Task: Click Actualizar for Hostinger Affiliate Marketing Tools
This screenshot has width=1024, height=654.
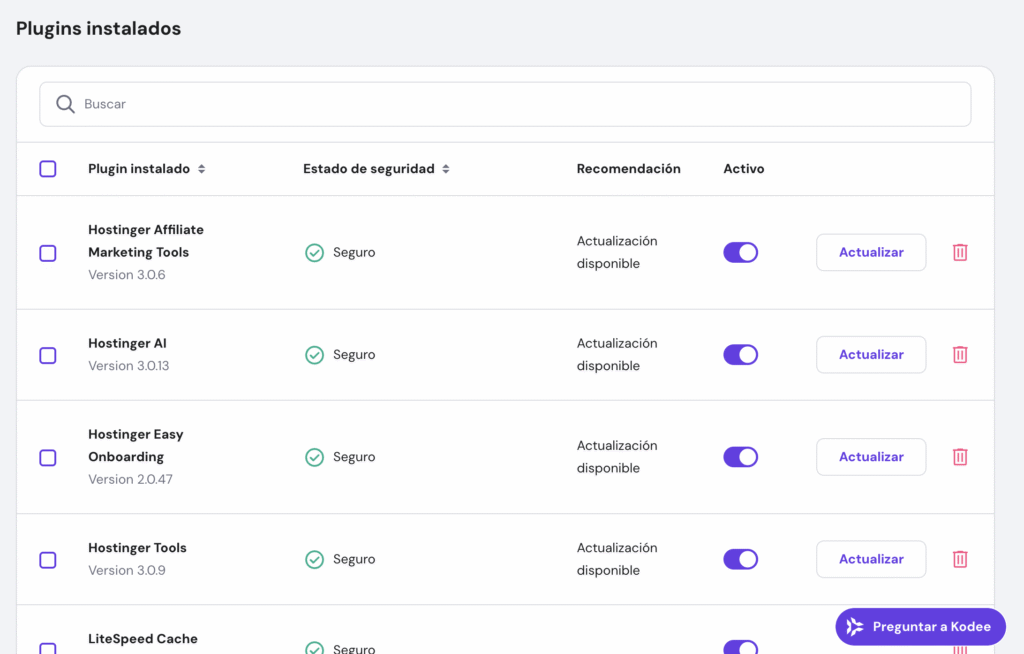Action: tap(870, 252)
